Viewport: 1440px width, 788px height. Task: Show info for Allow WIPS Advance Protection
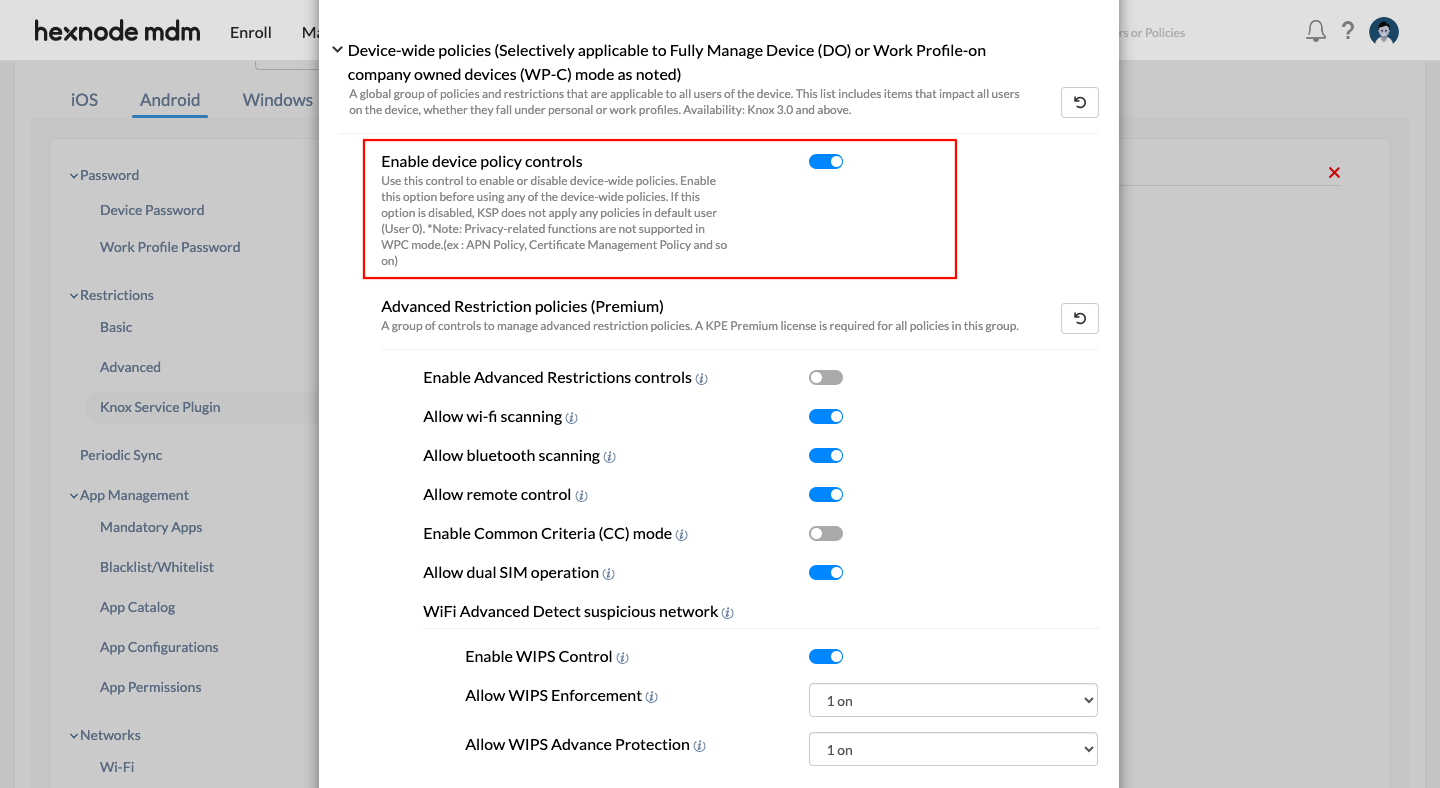[700, 746]
